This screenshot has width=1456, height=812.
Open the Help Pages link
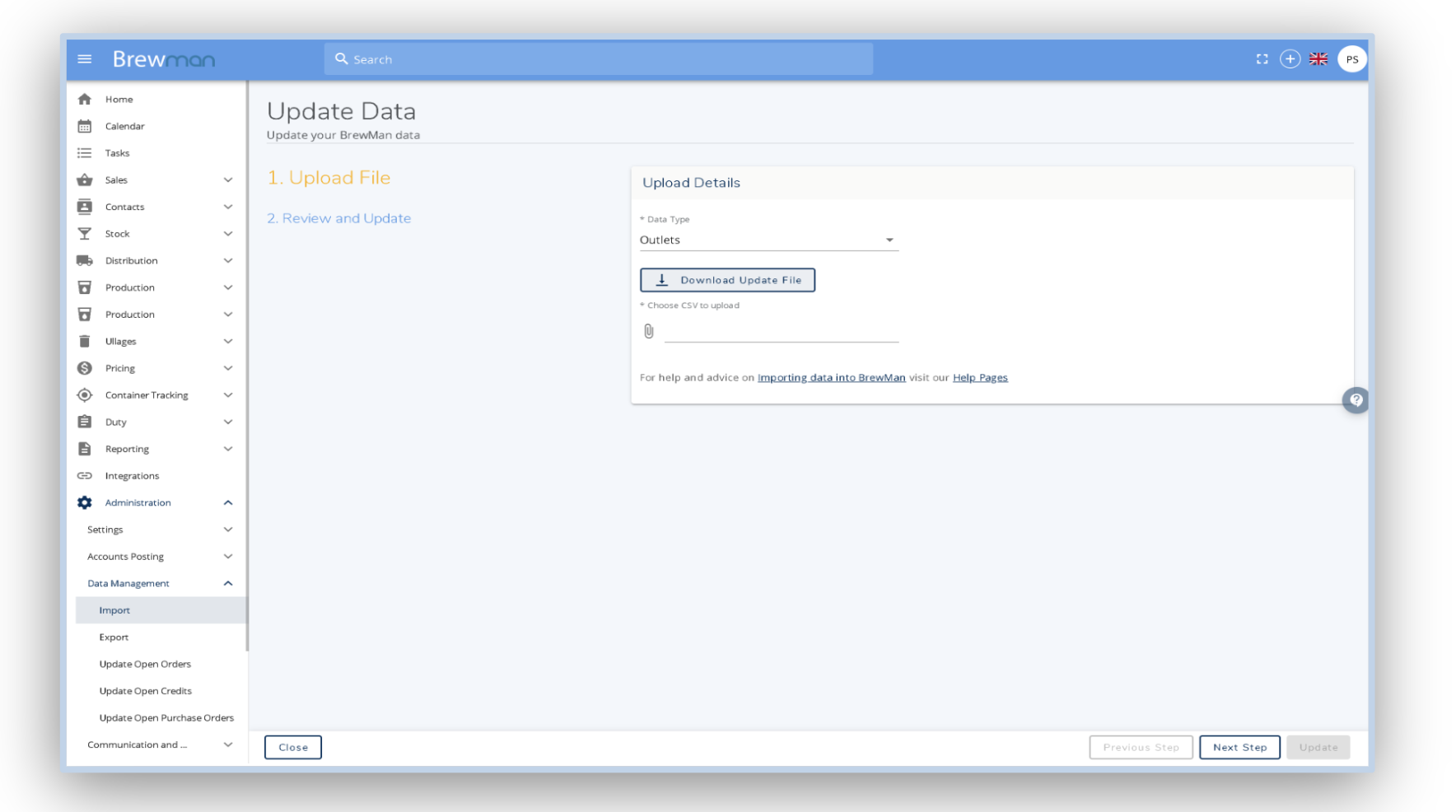click(980, 378)
